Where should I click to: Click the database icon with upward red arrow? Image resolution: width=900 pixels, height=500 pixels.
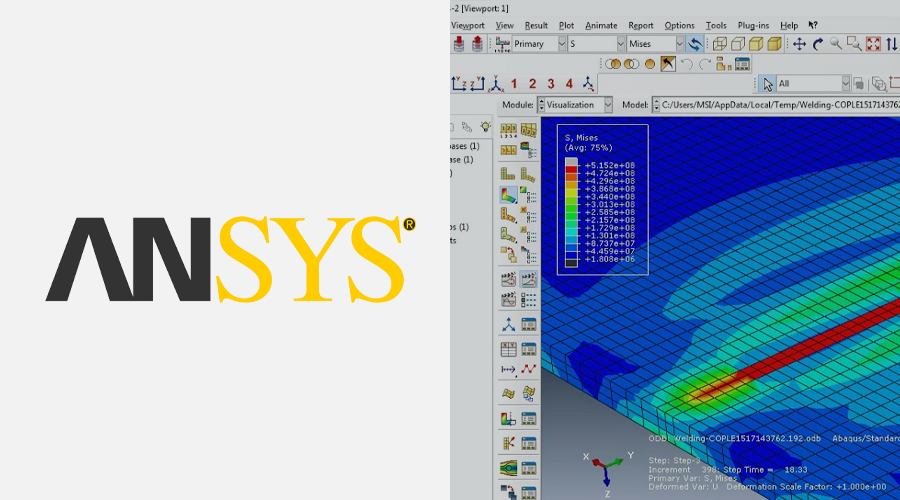pyautogui.click(x=477, y=44)
